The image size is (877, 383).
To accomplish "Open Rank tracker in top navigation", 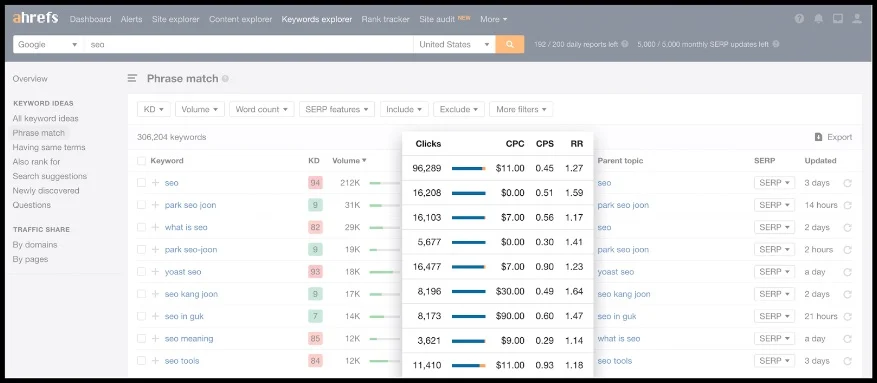I will pyautogui.click(x=385, y=19).
